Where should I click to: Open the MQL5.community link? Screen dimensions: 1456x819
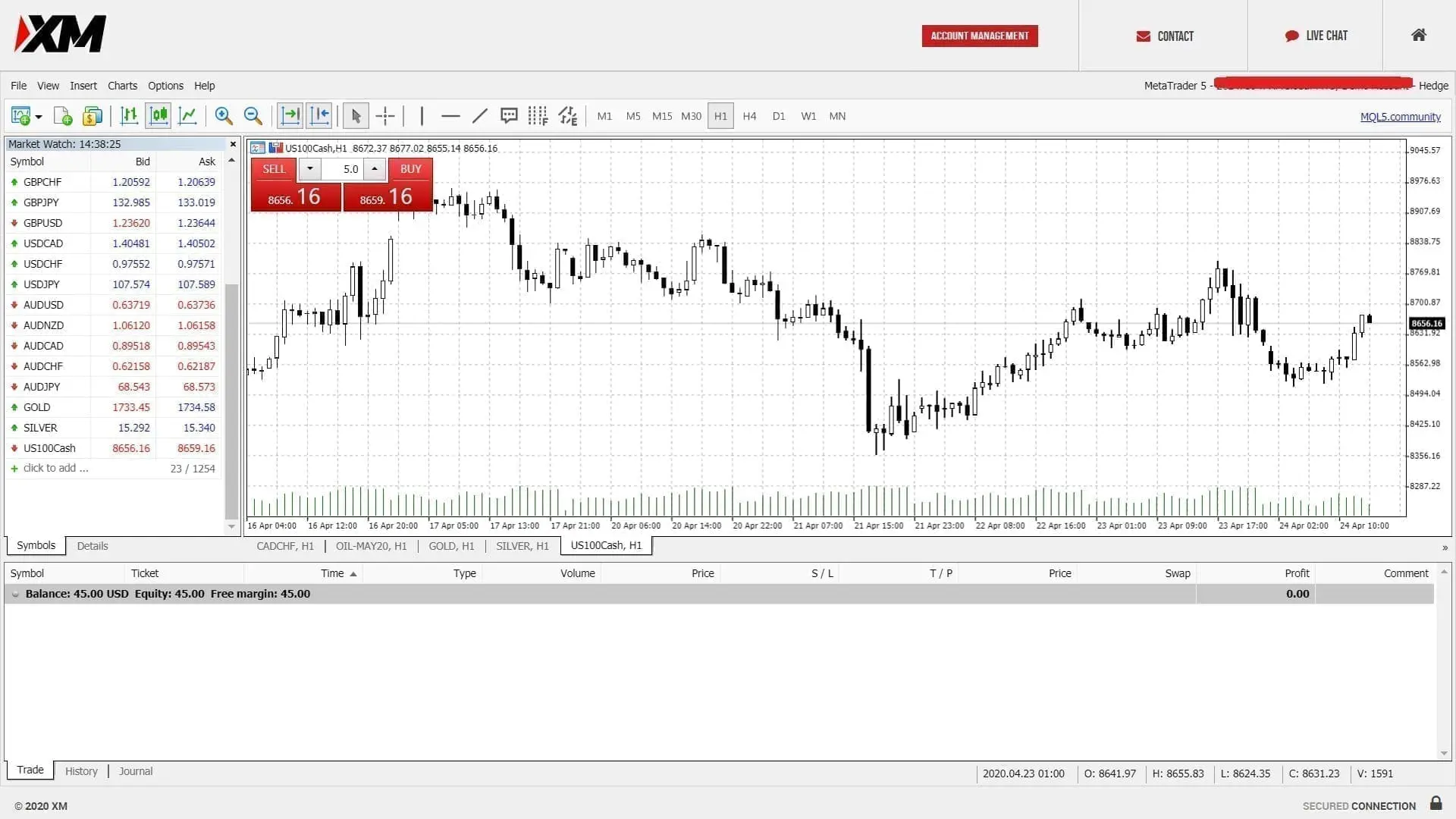[x=1400, y=117]
